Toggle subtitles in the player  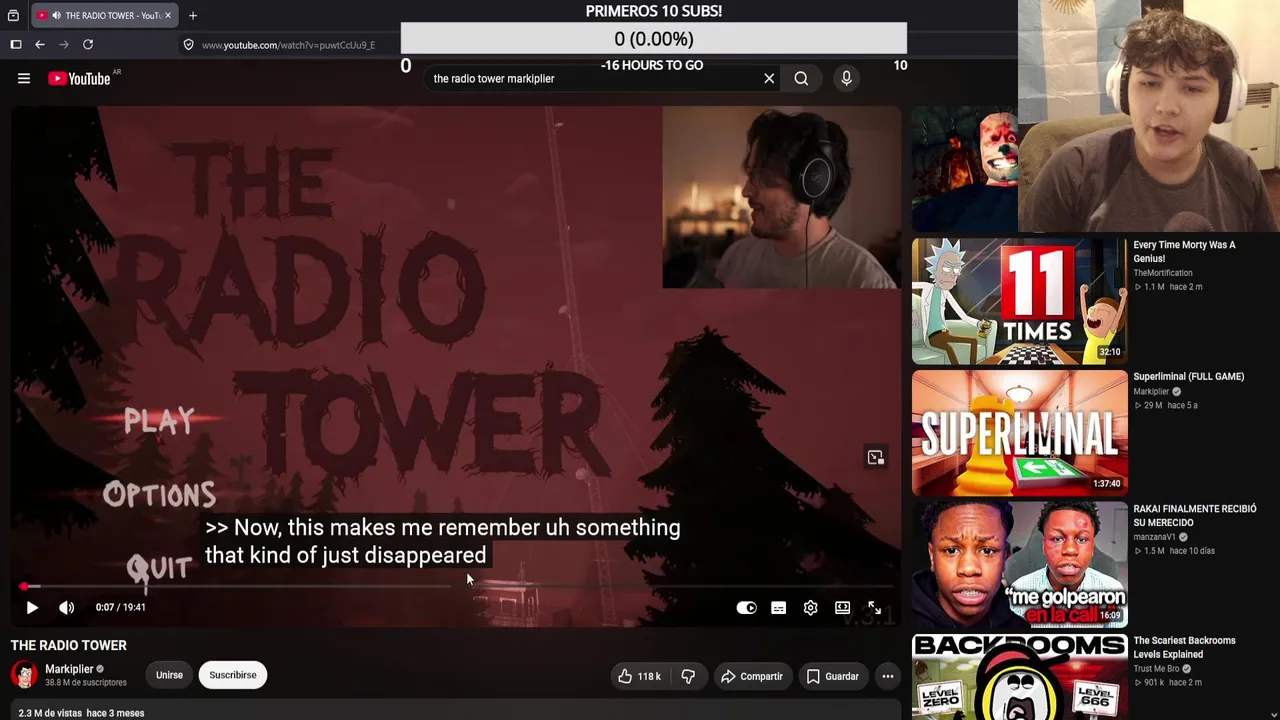779,608
